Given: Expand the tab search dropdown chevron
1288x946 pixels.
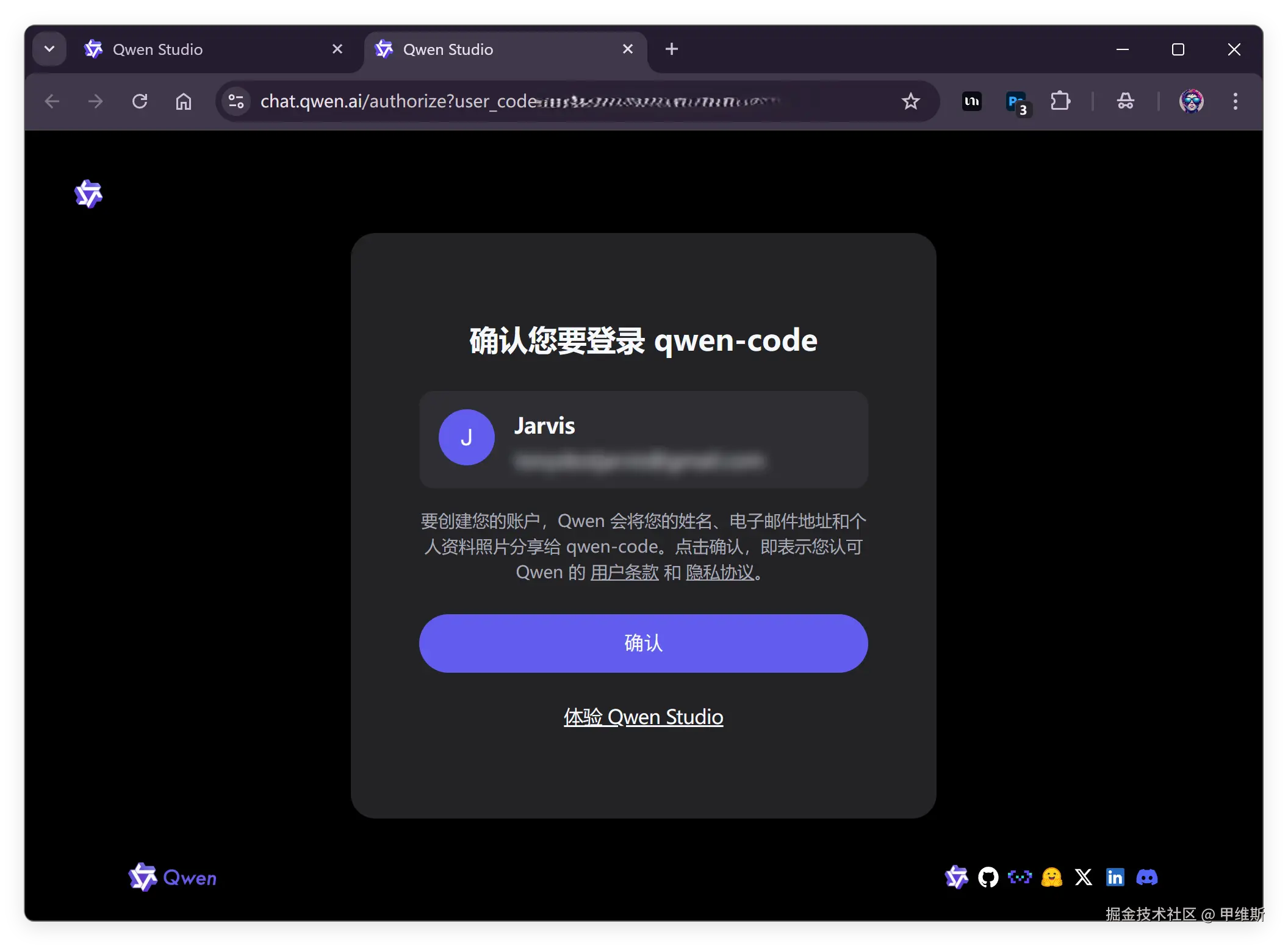Looking at the screenshot, I should tap(49, 49).
